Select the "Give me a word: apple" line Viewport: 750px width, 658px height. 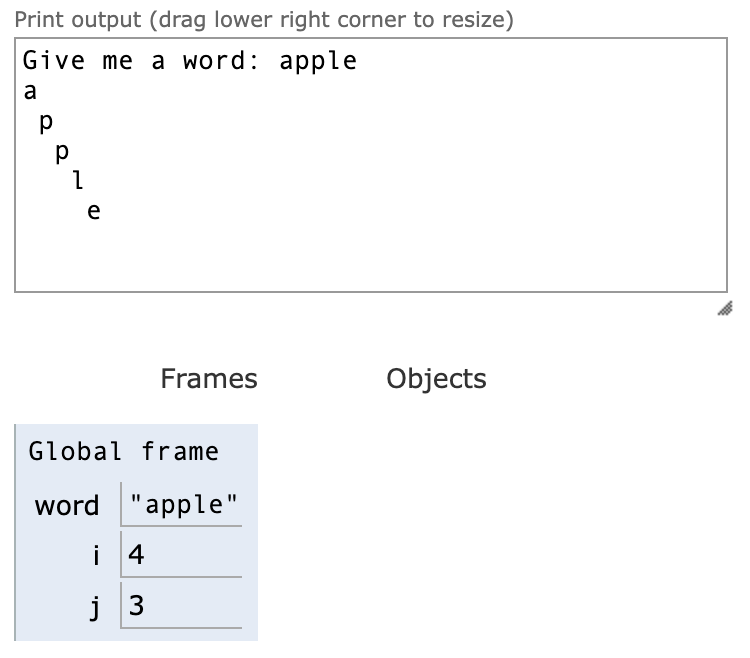(x=189, y=61)
